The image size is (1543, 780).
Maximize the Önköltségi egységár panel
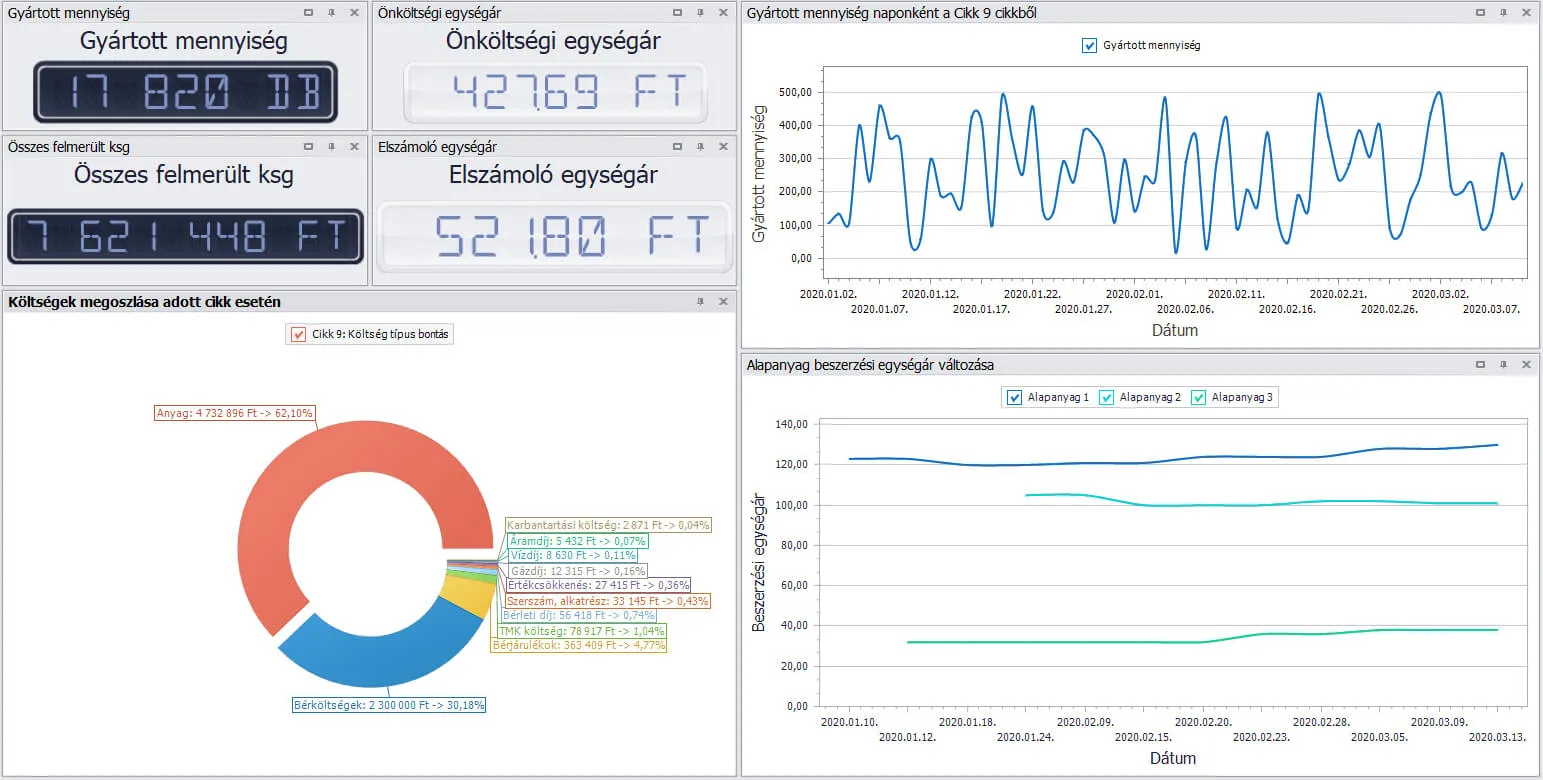[x=678, y=13]
